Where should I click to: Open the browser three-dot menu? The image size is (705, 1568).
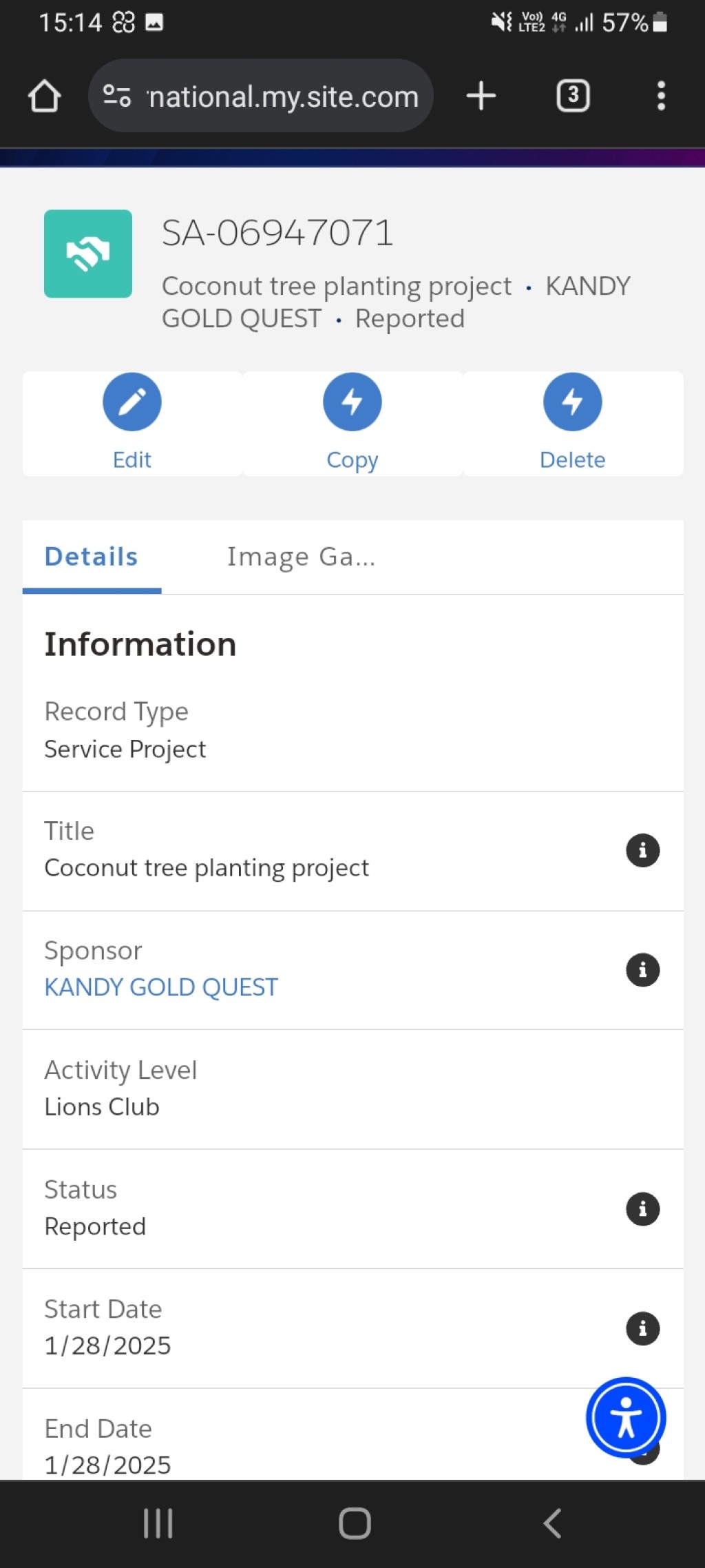click(661, 96)
